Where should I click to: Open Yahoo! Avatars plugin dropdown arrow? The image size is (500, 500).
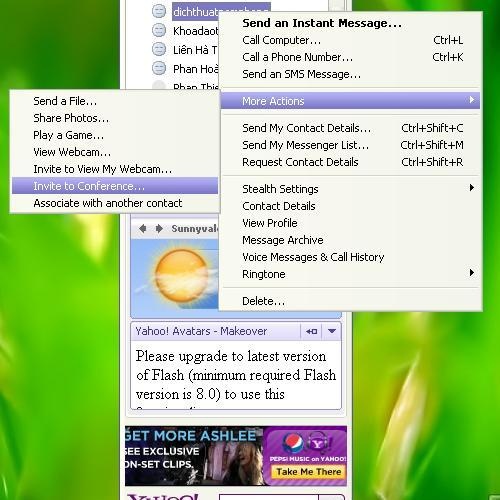click(332, 331)
